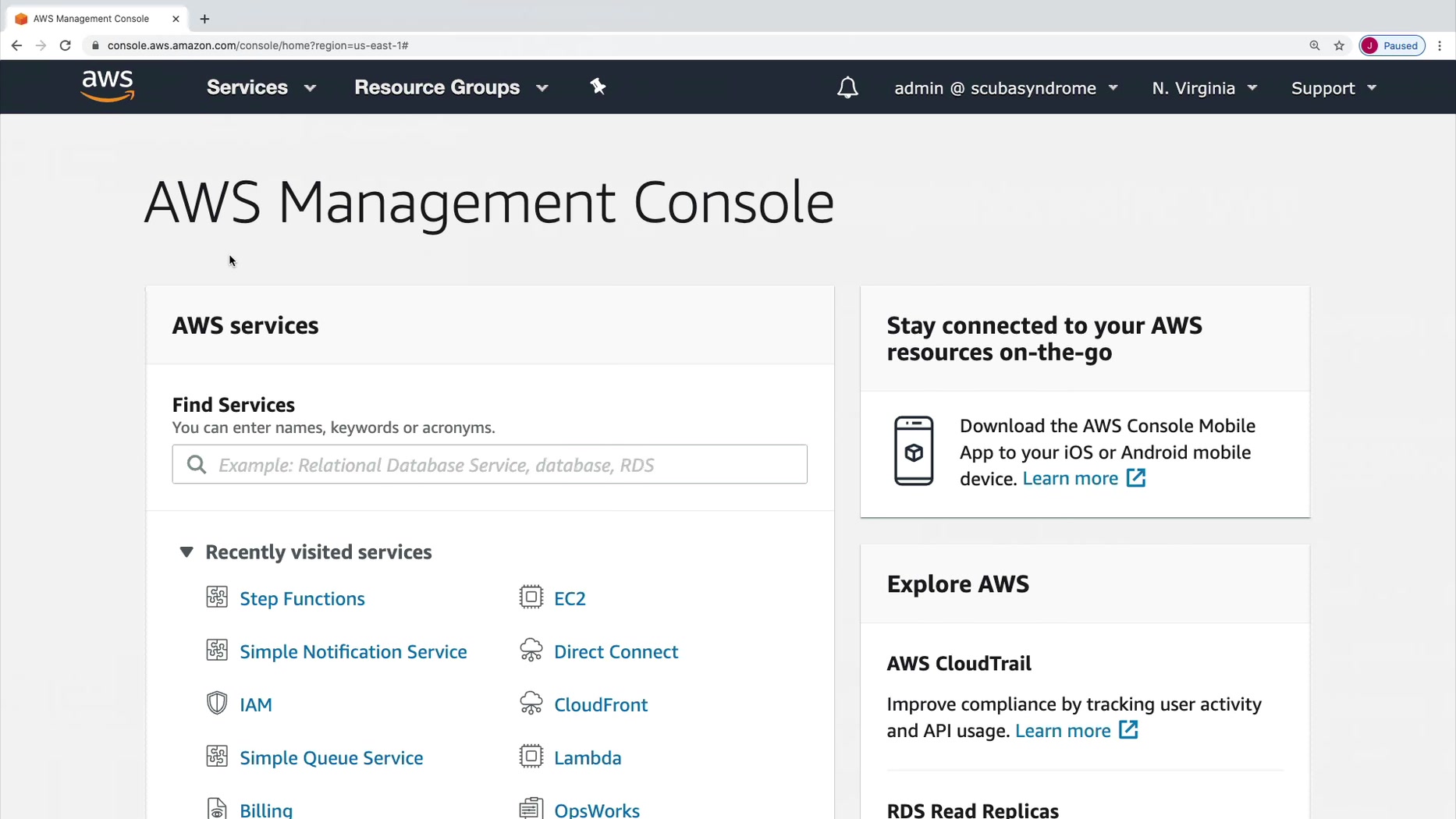1456x819 pixels.
Task: Open Simple Notification Service link
Action: tap(353, 651)
